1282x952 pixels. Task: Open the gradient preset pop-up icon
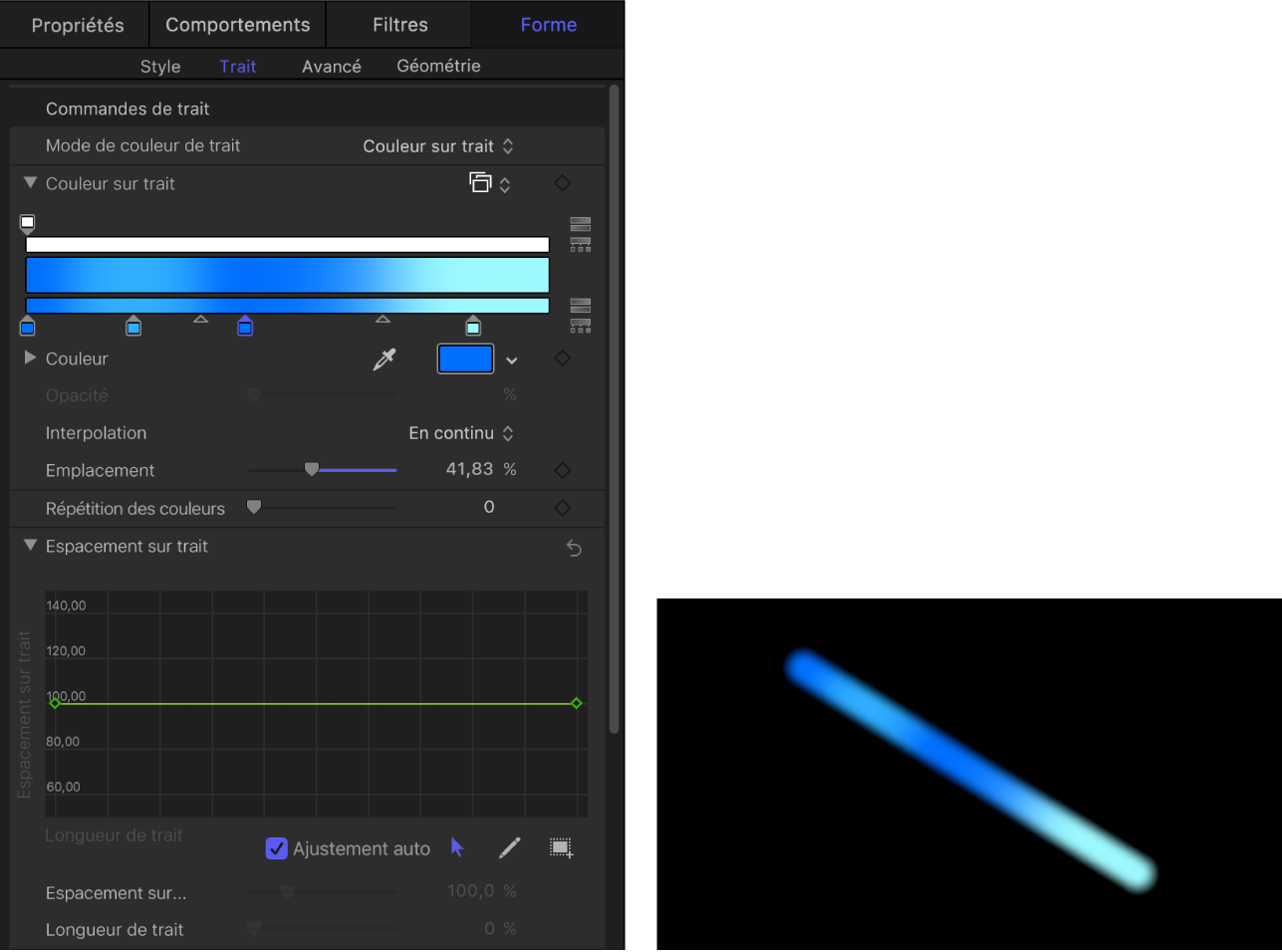point(490,183)
